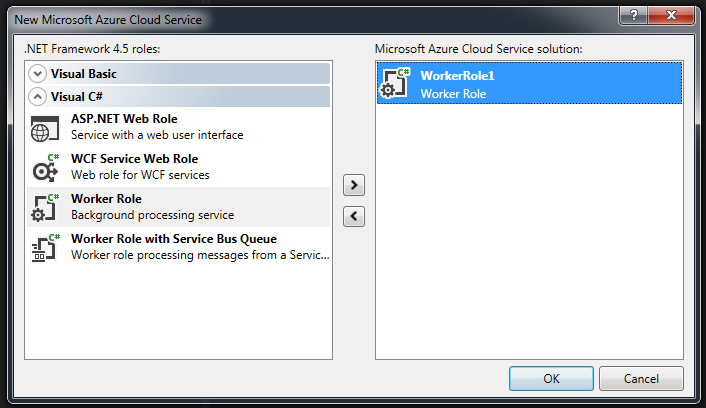The image size is (706, 408).
Task: Select the WorkerRole1 name in solution list
Action: [x=458, y=76]
